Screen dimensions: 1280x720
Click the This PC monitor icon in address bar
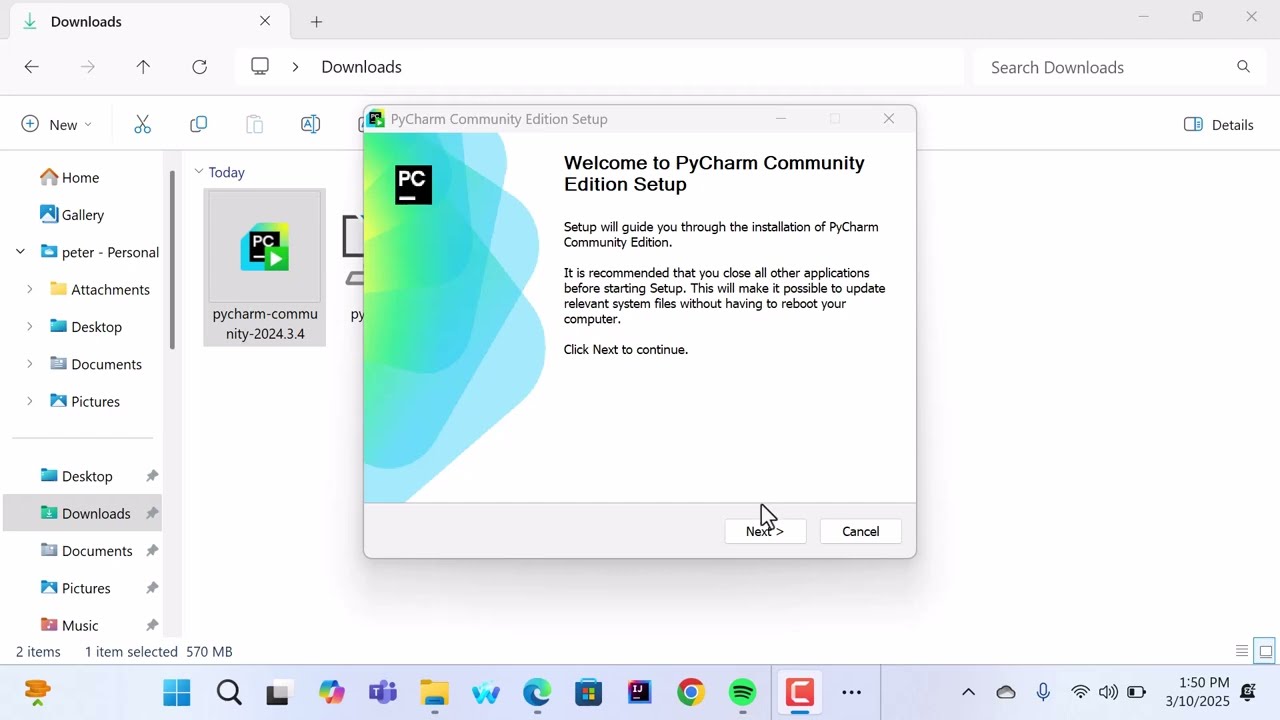click(x=260, y=66)
